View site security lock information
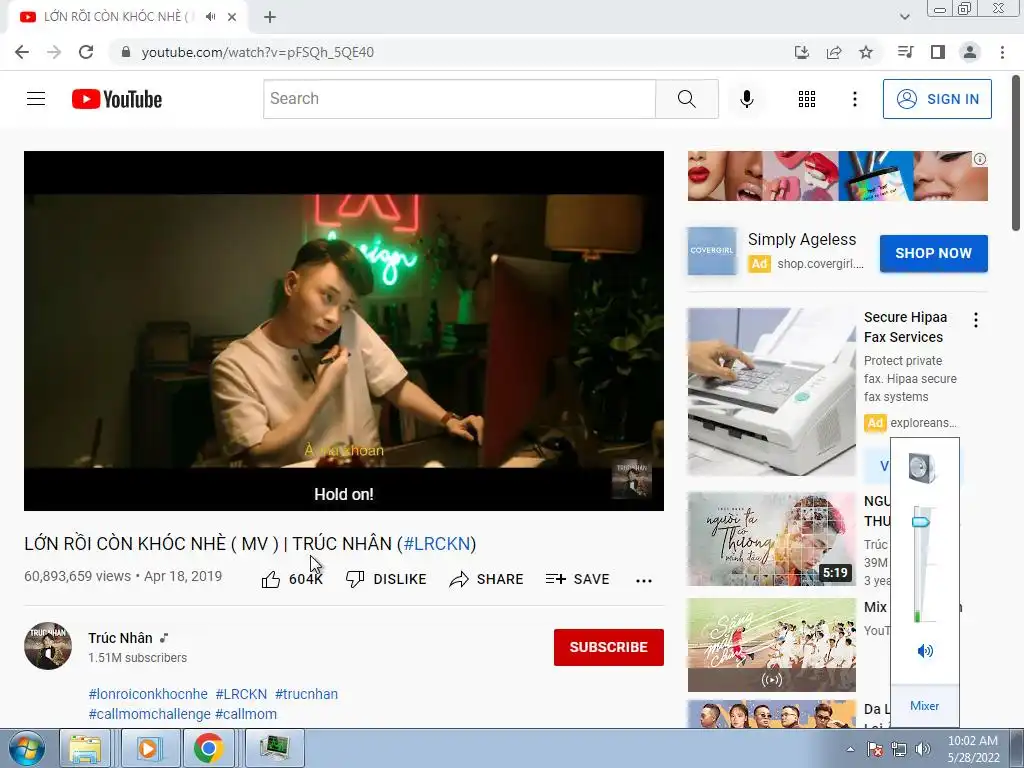1024x768 pixels. pos(126,52)
